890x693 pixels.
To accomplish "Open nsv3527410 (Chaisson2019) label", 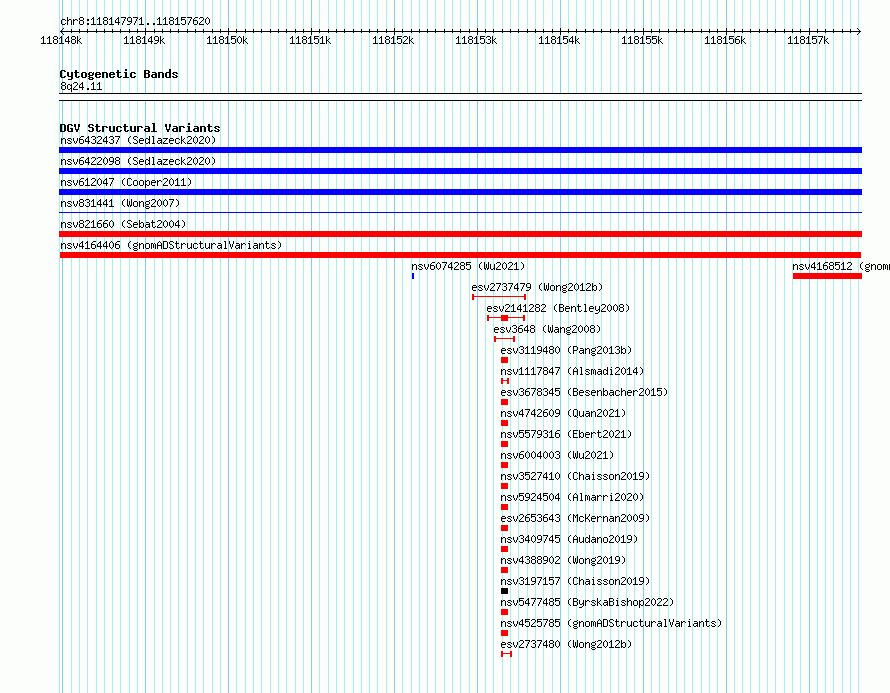I will (x=575, y=476).
